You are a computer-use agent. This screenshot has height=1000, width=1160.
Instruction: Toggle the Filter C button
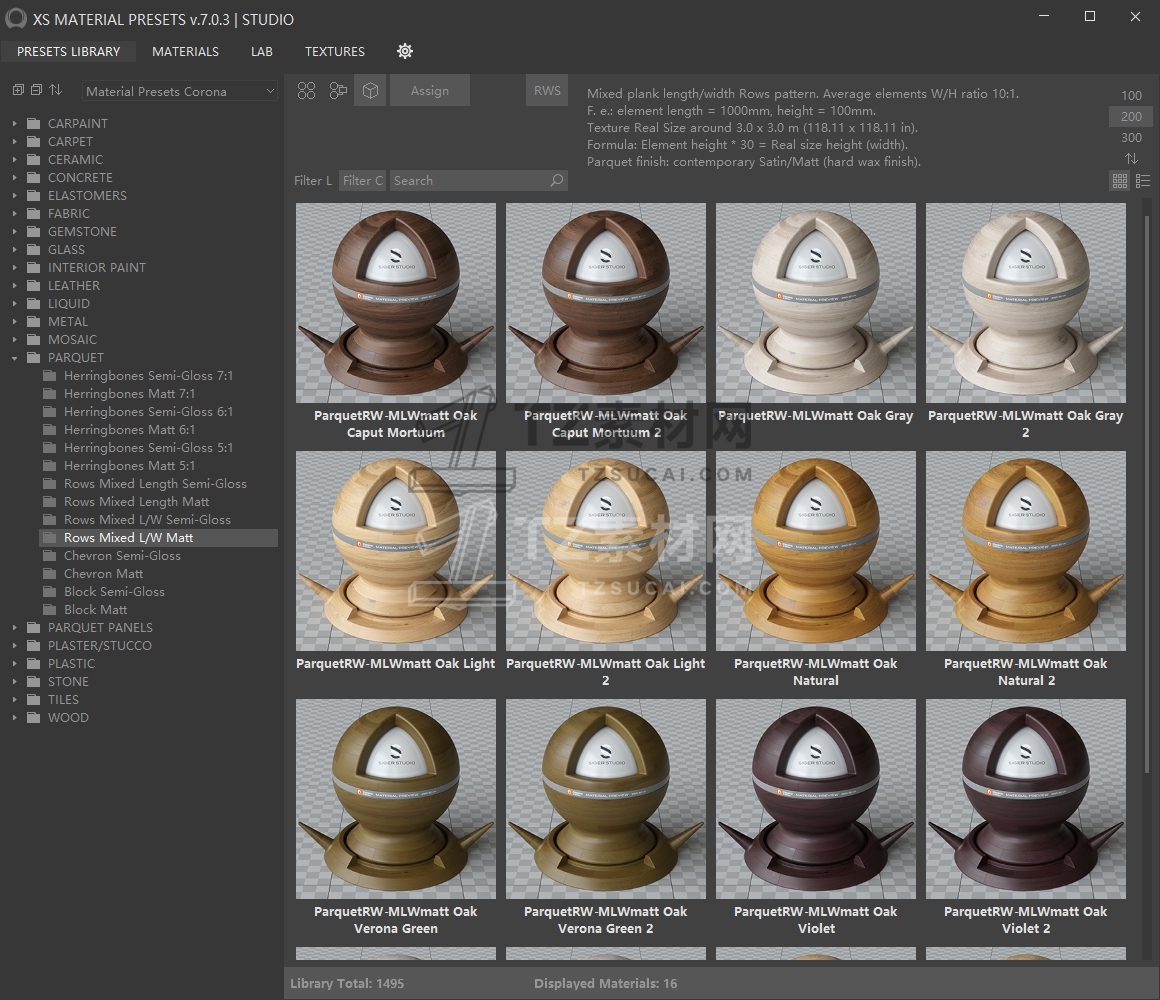tap(363, 181)
